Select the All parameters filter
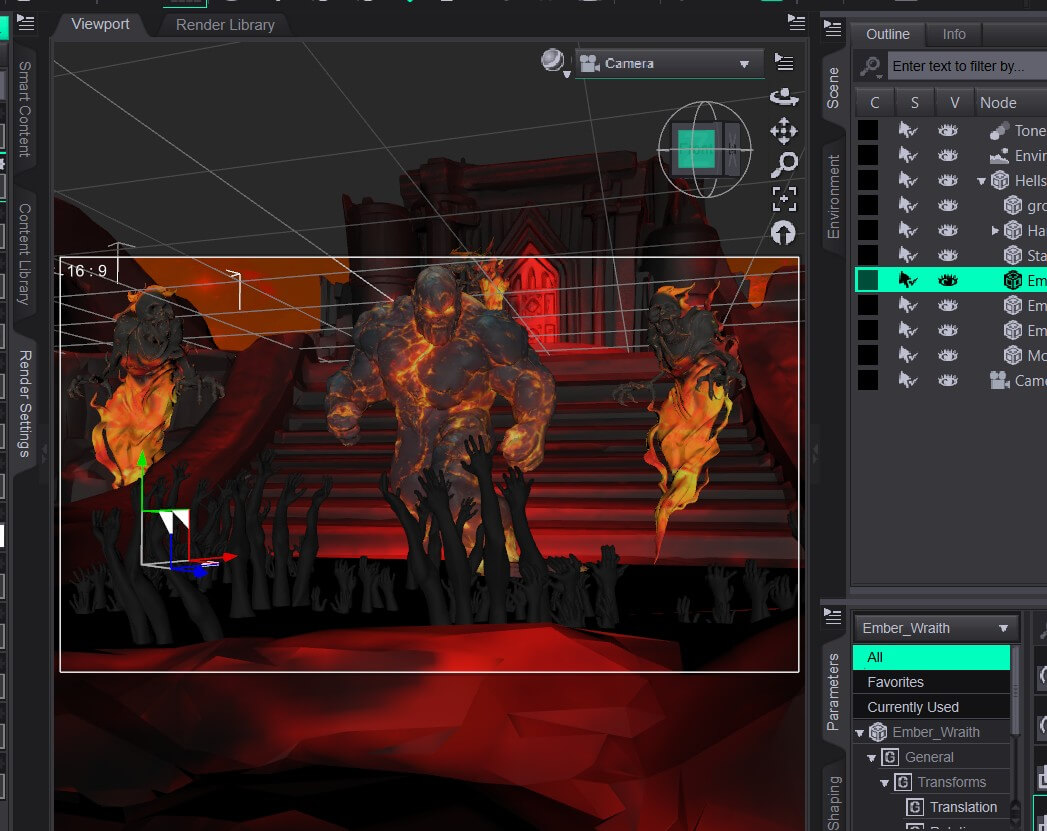Viewport: 1047px width, 831px height. tap(931, 657)
